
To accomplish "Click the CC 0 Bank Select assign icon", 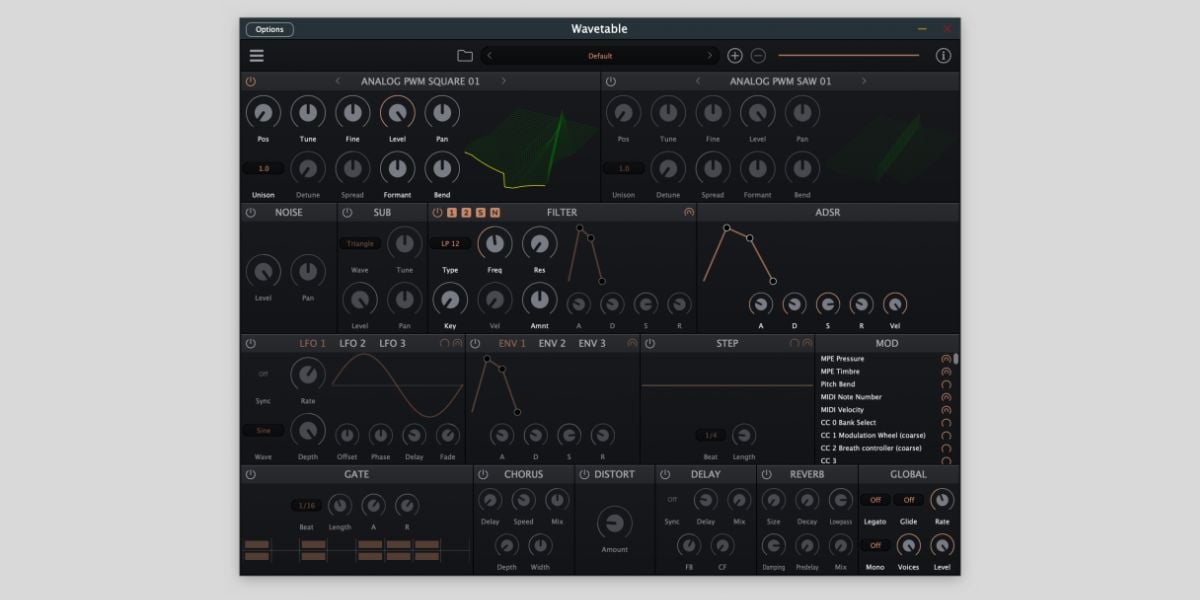I will point(945,423).
